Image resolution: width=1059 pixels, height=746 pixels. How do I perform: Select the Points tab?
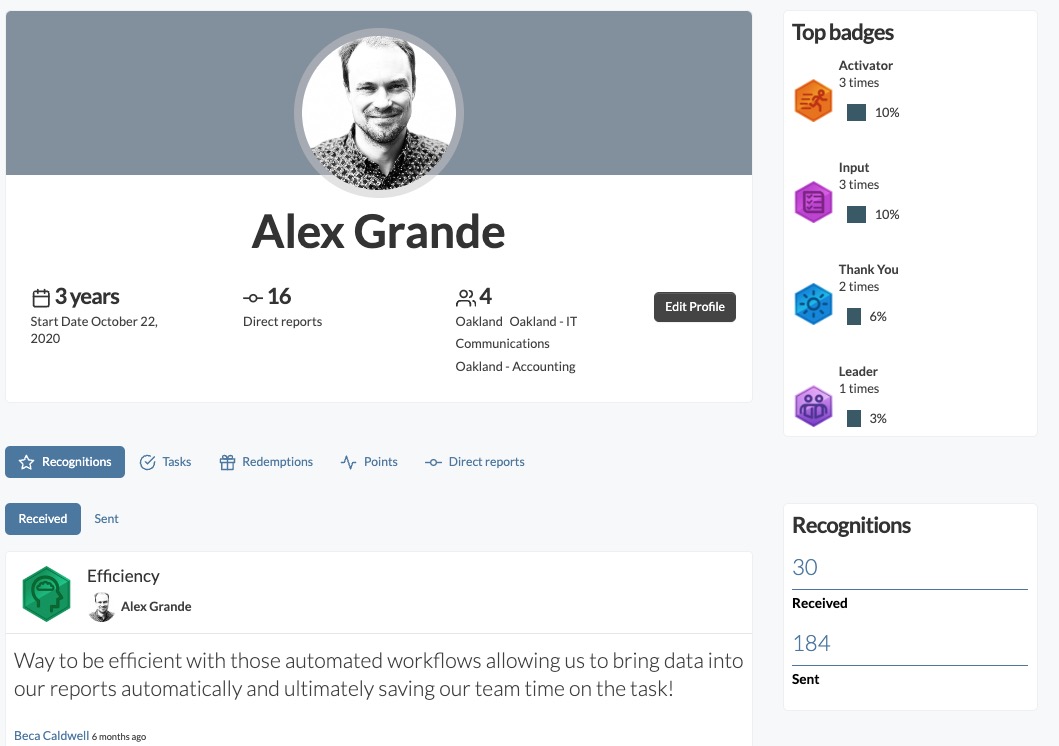point(369,462)
